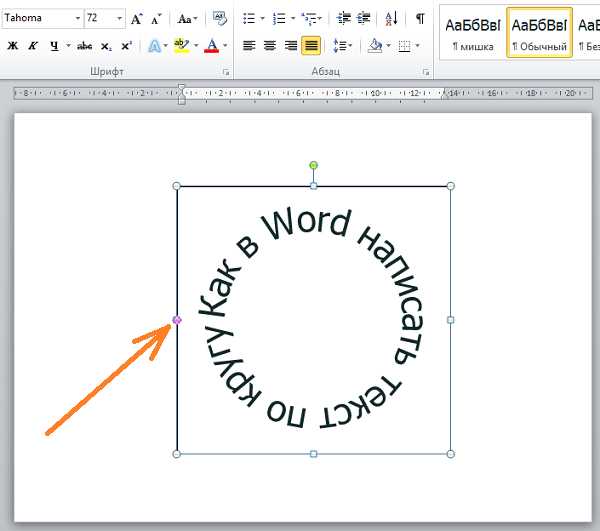This screenshot has width=600, height=531.
Task: Click the green rotation handle of WordArt
Action: [313, 165]
